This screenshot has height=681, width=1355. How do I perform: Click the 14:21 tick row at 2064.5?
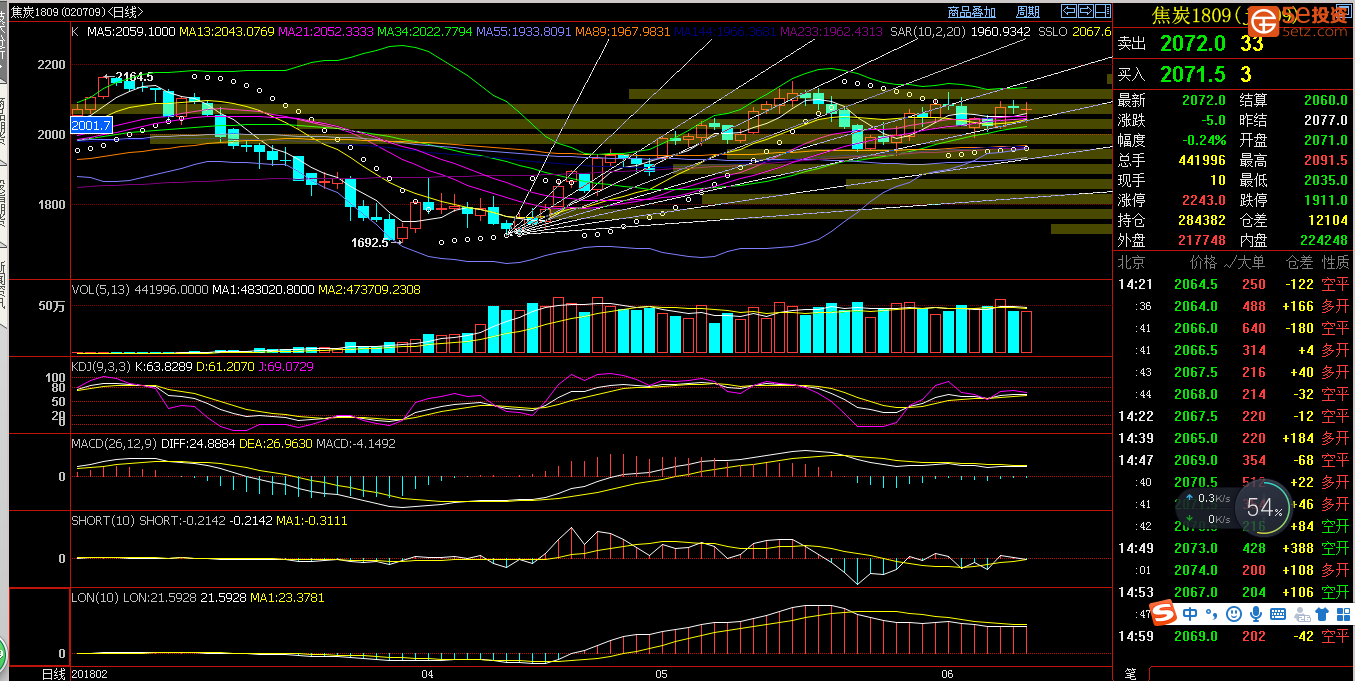click(x=1233, y=284)
